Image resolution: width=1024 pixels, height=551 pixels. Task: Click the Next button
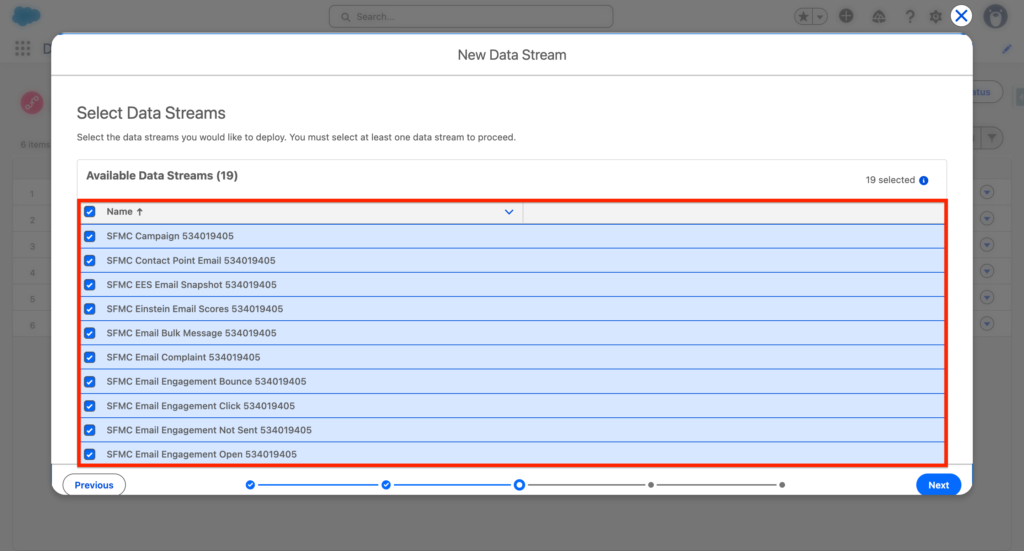click(x=938, y=485)
